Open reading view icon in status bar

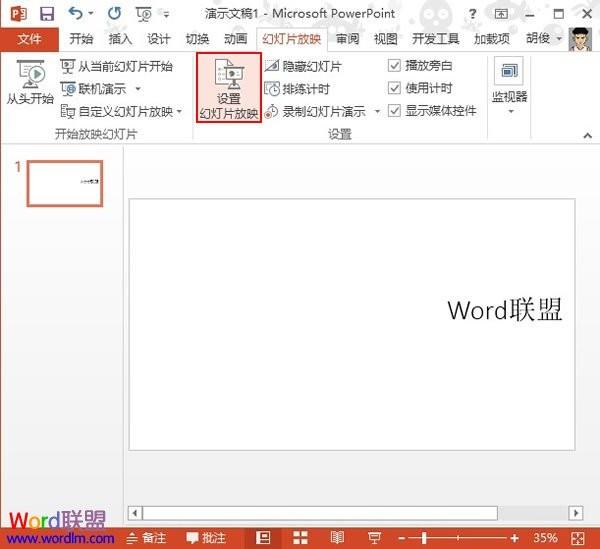[x=337, y=537]
